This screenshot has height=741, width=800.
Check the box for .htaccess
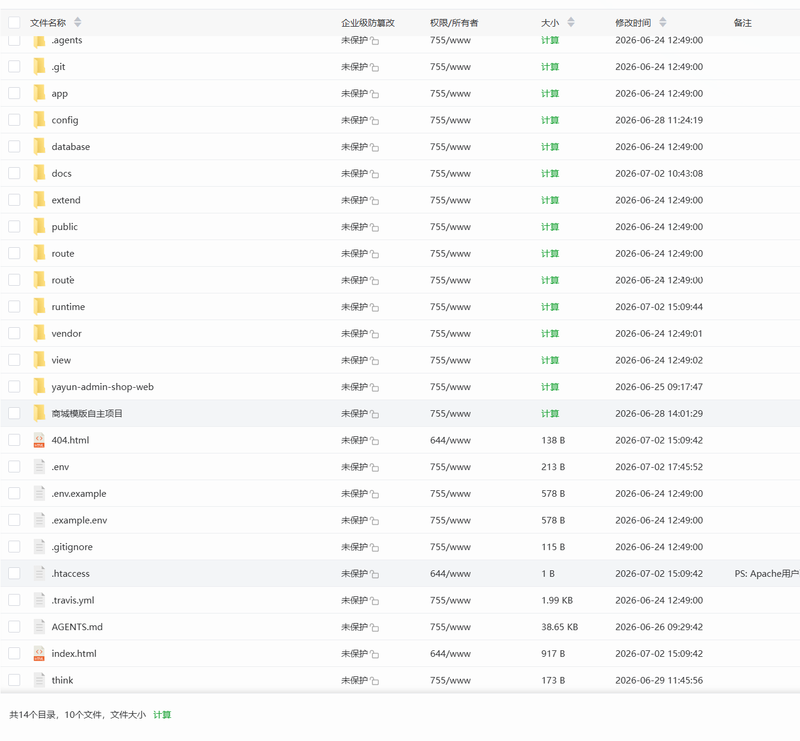click(x=14, y=573)
